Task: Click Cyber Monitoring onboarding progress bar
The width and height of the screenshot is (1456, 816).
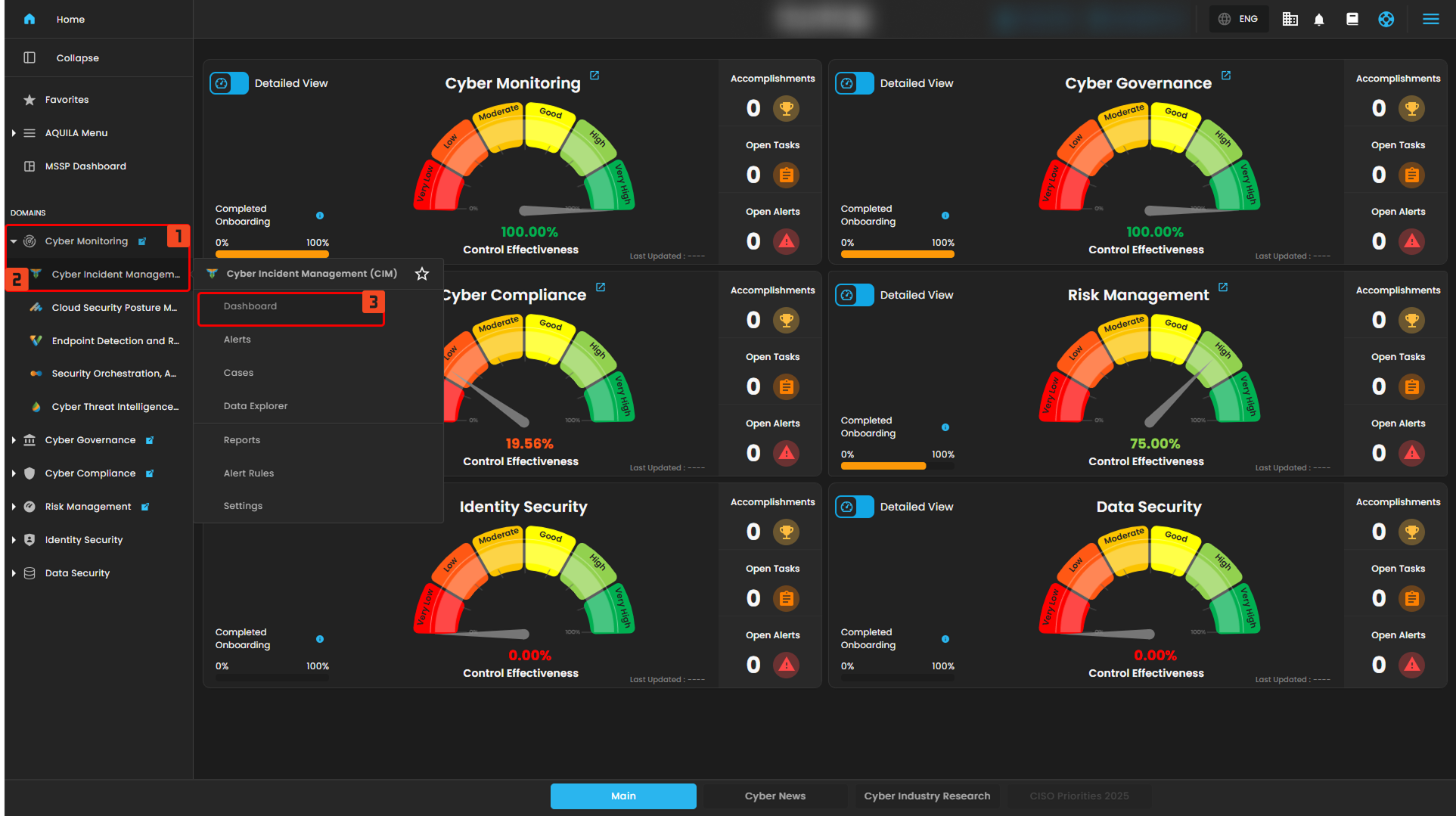Action: coord(272,255)
